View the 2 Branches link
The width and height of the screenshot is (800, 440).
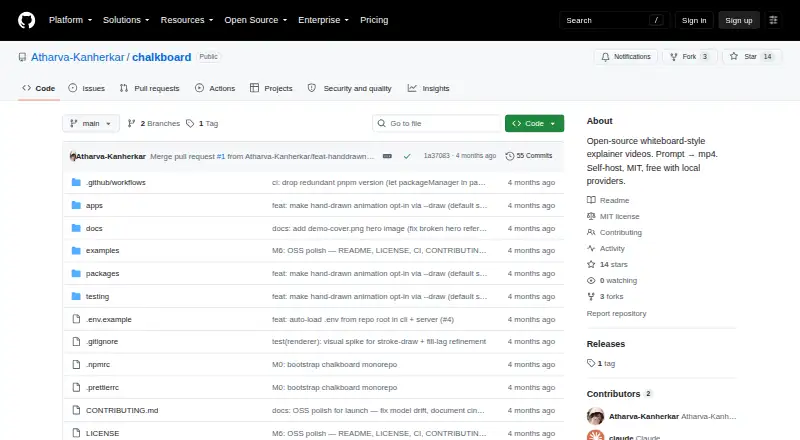point(154,124)
